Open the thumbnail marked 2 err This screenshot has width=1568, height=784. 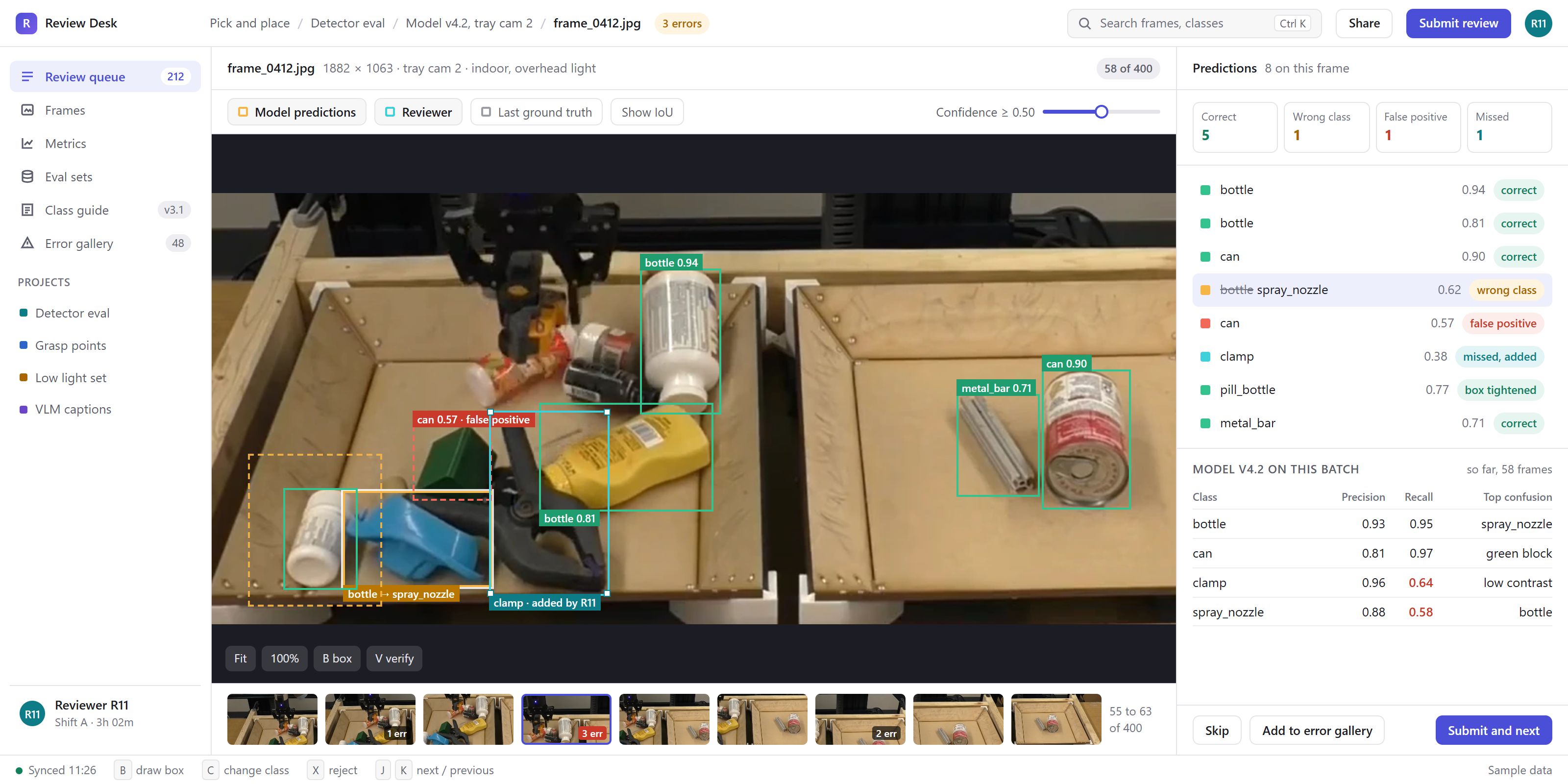(860, 719)
